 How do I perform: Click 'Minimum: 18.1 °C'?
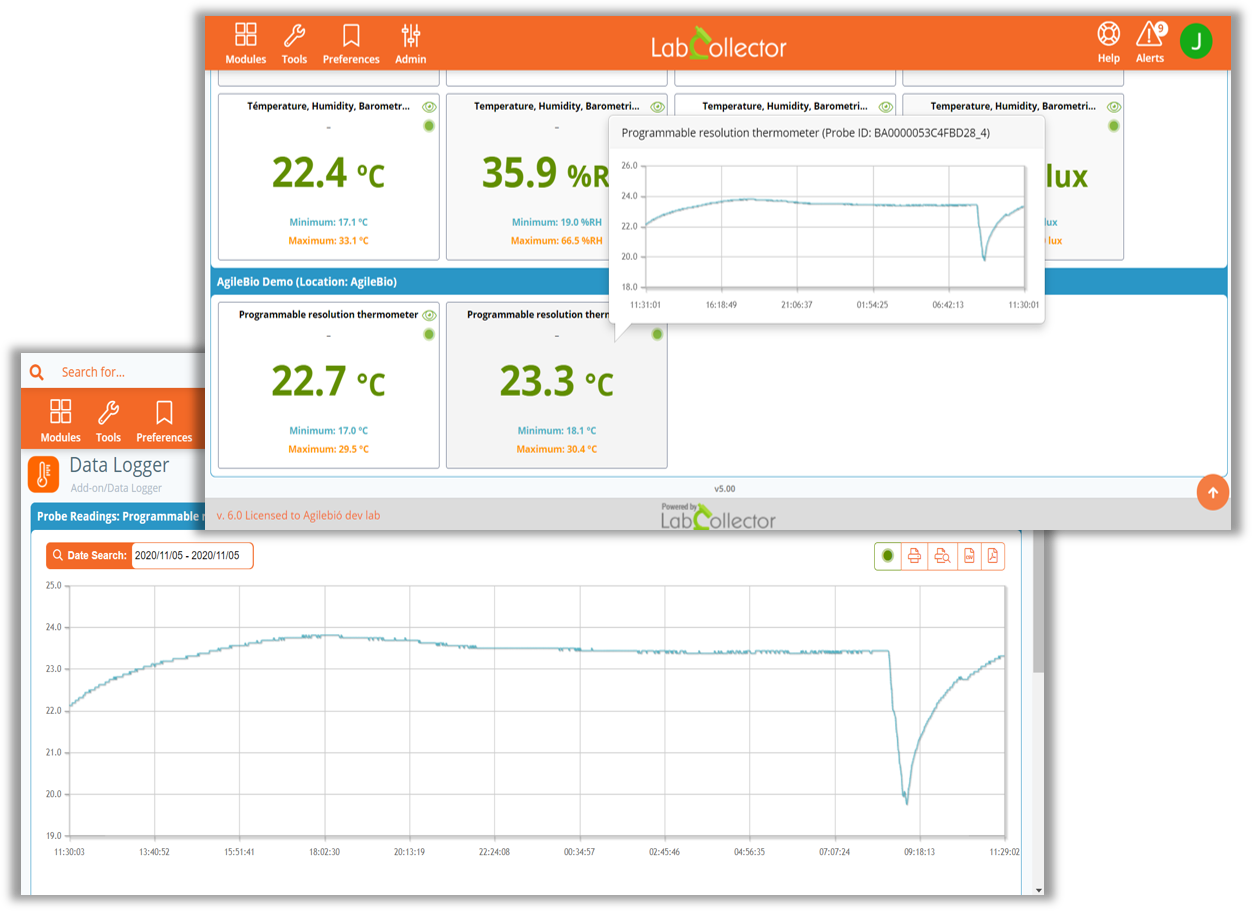(556, 430)
